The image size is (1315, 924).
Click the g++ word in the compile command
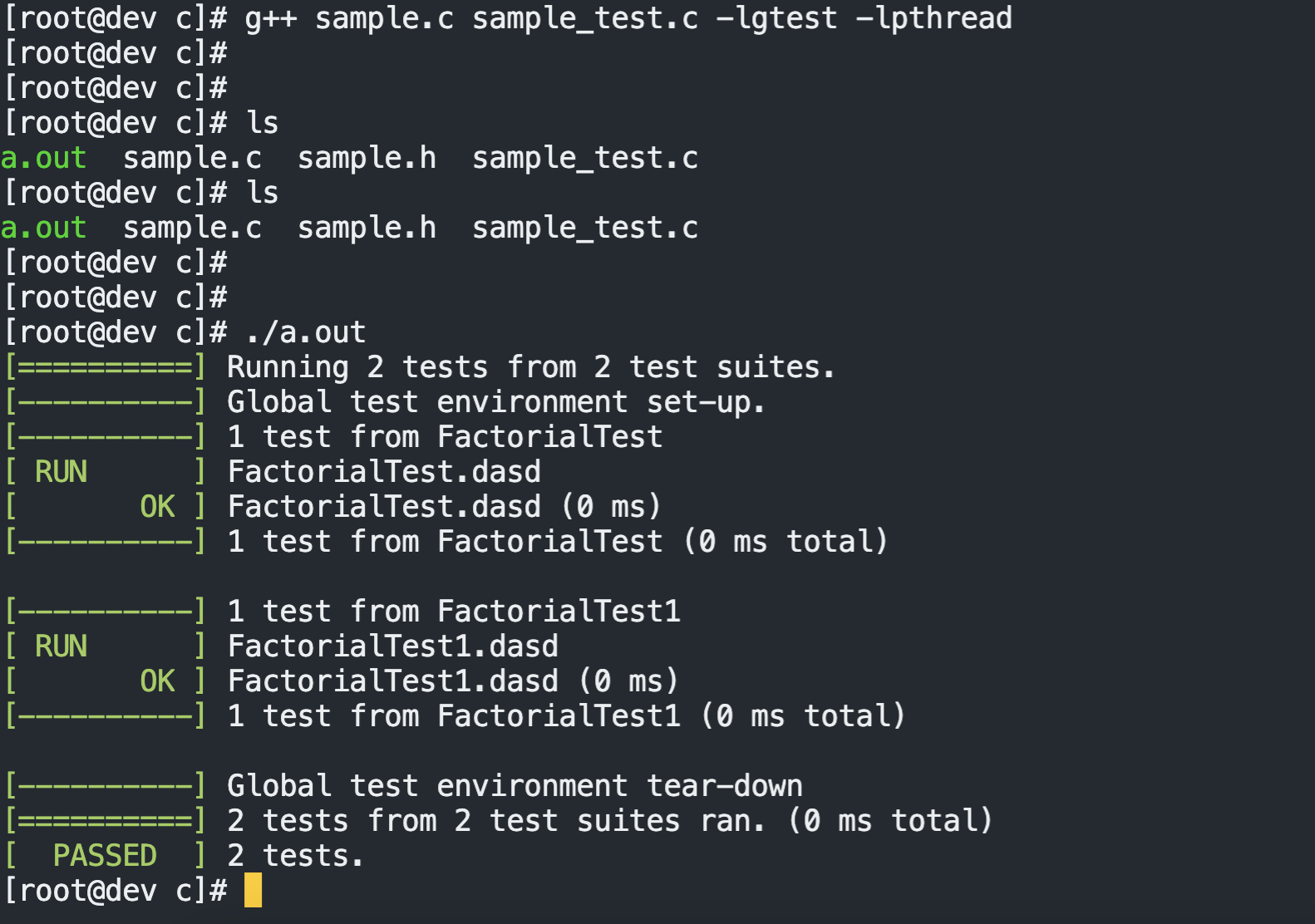coord(270,18)
